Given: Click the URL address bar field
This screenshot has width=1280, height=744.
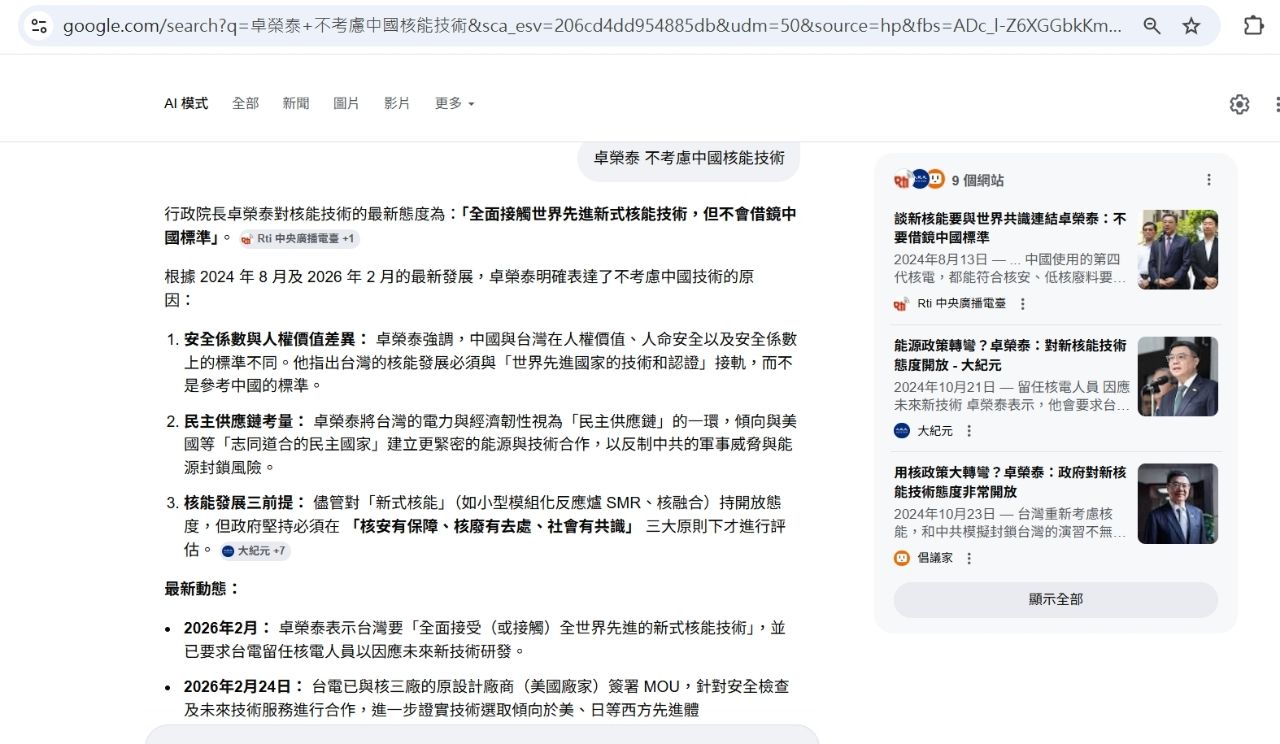Looking at the screenshot, I should (x=590, y=26).
